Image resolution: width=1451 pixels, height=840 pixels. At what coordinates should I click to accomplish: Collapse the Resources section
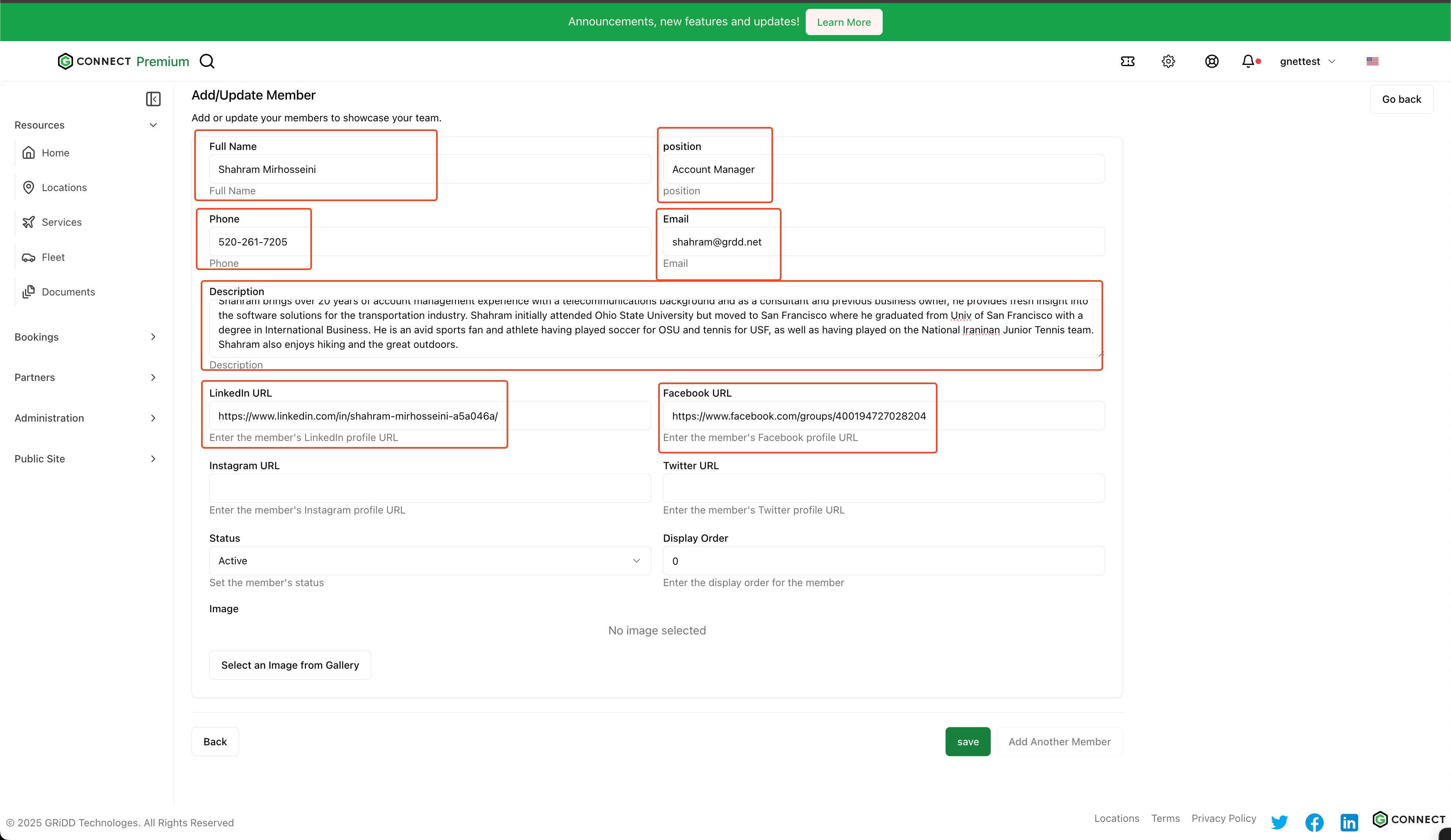85,125
